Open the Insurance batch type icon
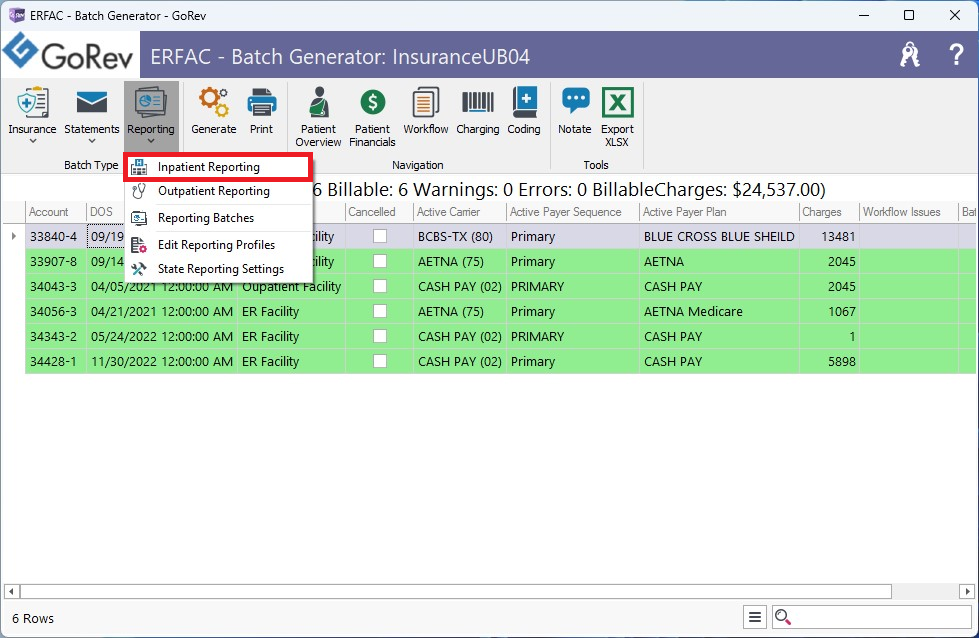 32,103
